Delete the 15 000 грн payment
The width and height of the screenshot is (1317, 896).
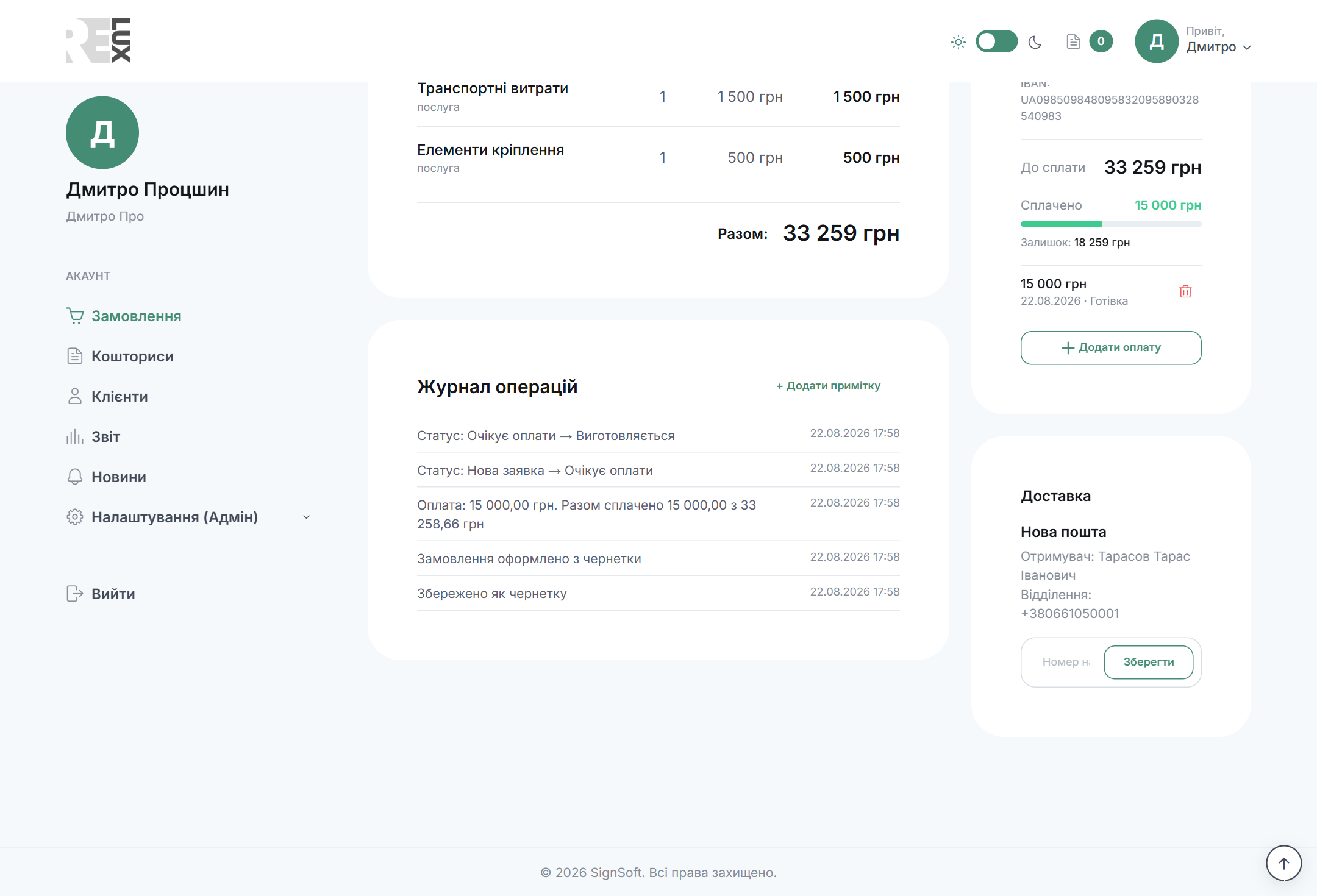tap(1185, 291)
